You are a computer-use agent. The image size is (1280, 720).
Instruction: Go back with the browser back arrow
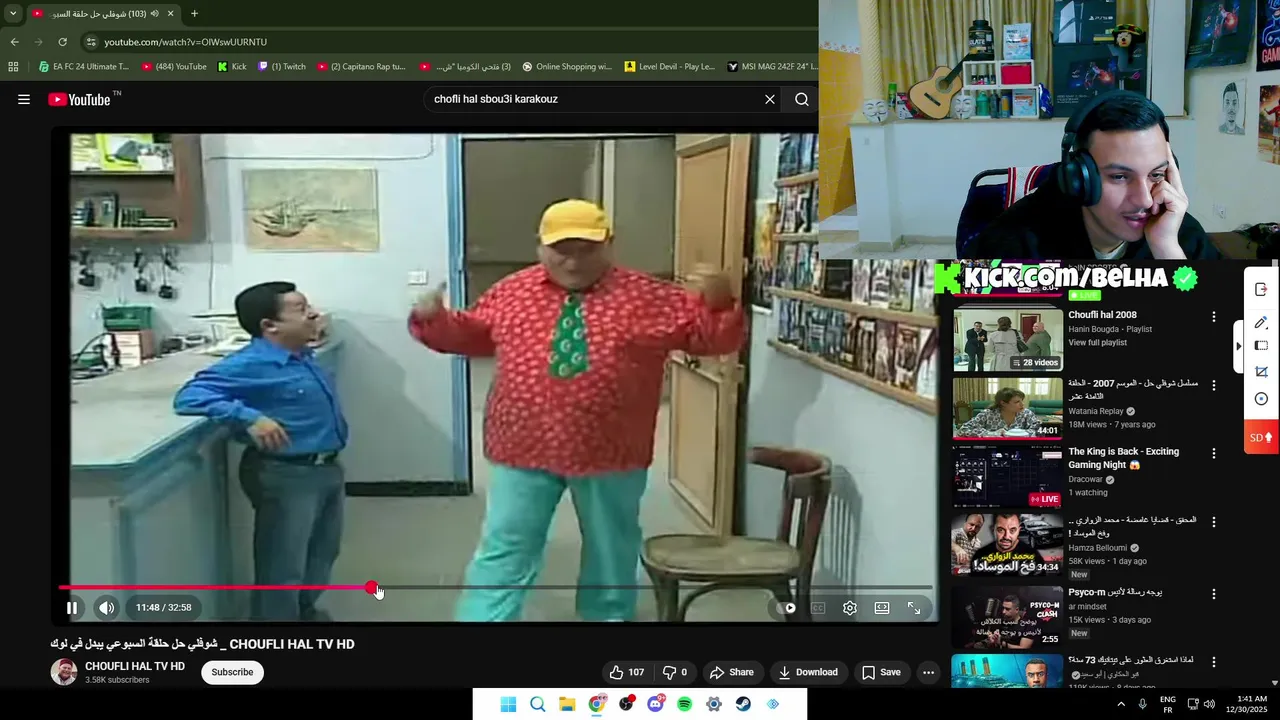pyautogui.click(x=14, y=42)
